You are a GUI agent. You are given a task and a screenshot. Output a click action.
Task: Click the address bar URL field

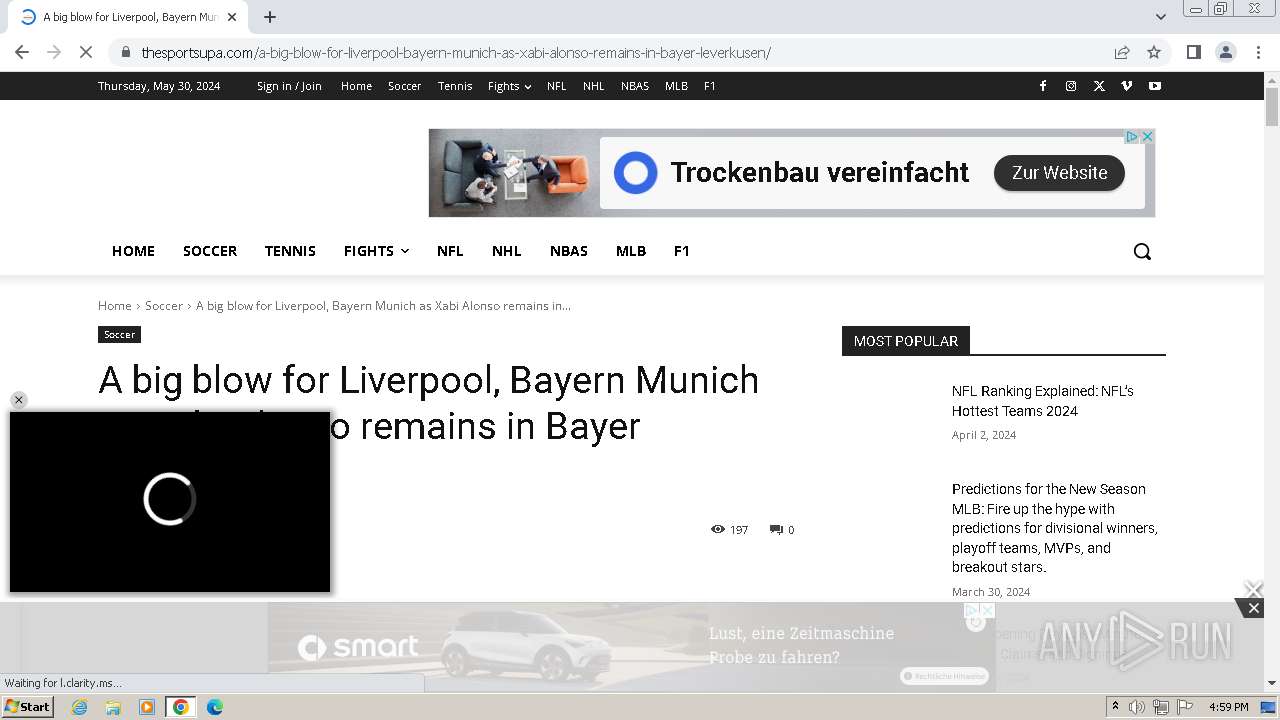tap(610, 52)
